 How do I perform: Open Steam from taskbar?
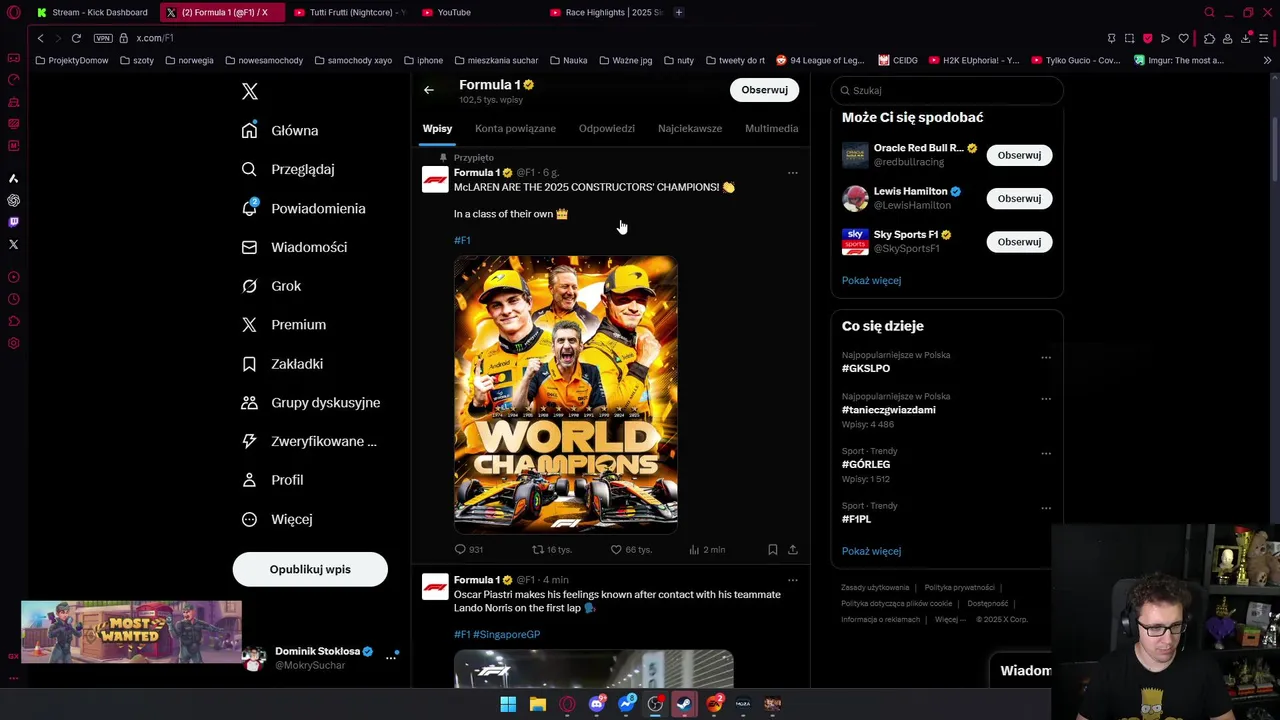pyautogui.click(x=684, y=704)
